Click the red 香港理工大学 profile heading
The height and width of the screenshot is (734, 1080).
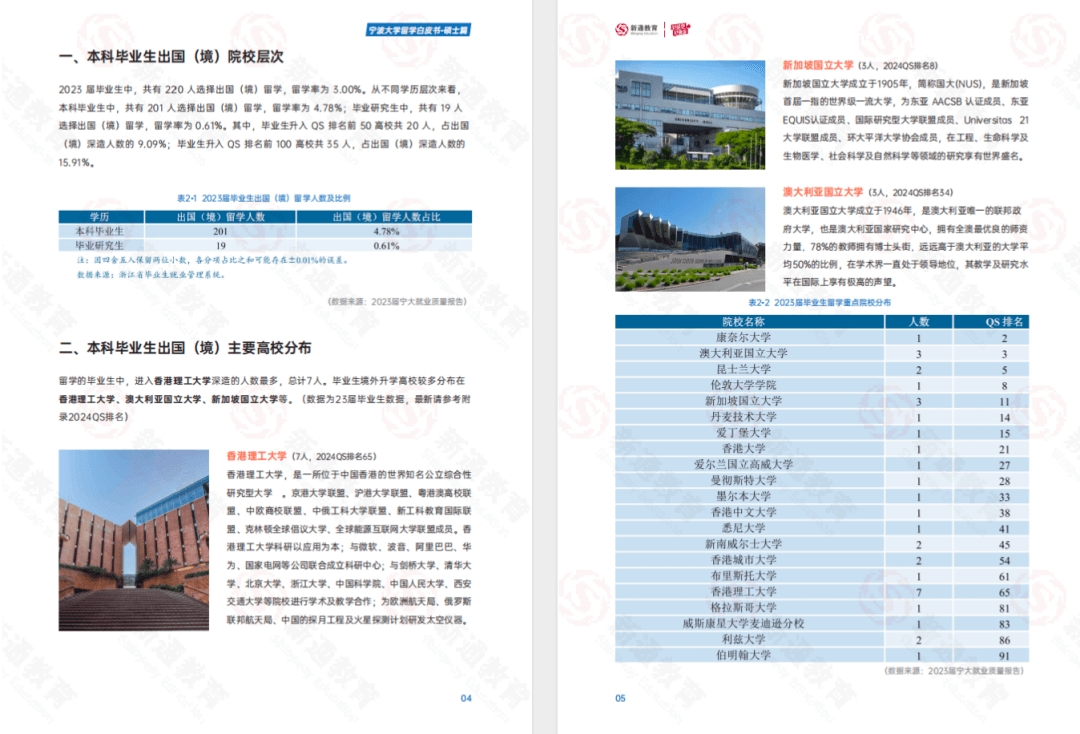click(x=256, y=456)
